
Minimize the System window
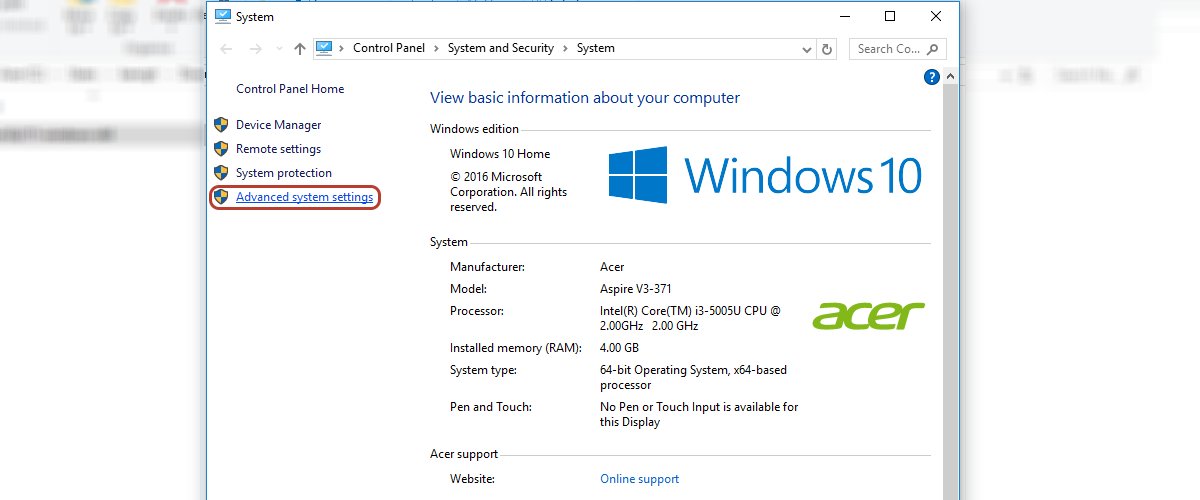pyautogui.click(x=844, y=16)
